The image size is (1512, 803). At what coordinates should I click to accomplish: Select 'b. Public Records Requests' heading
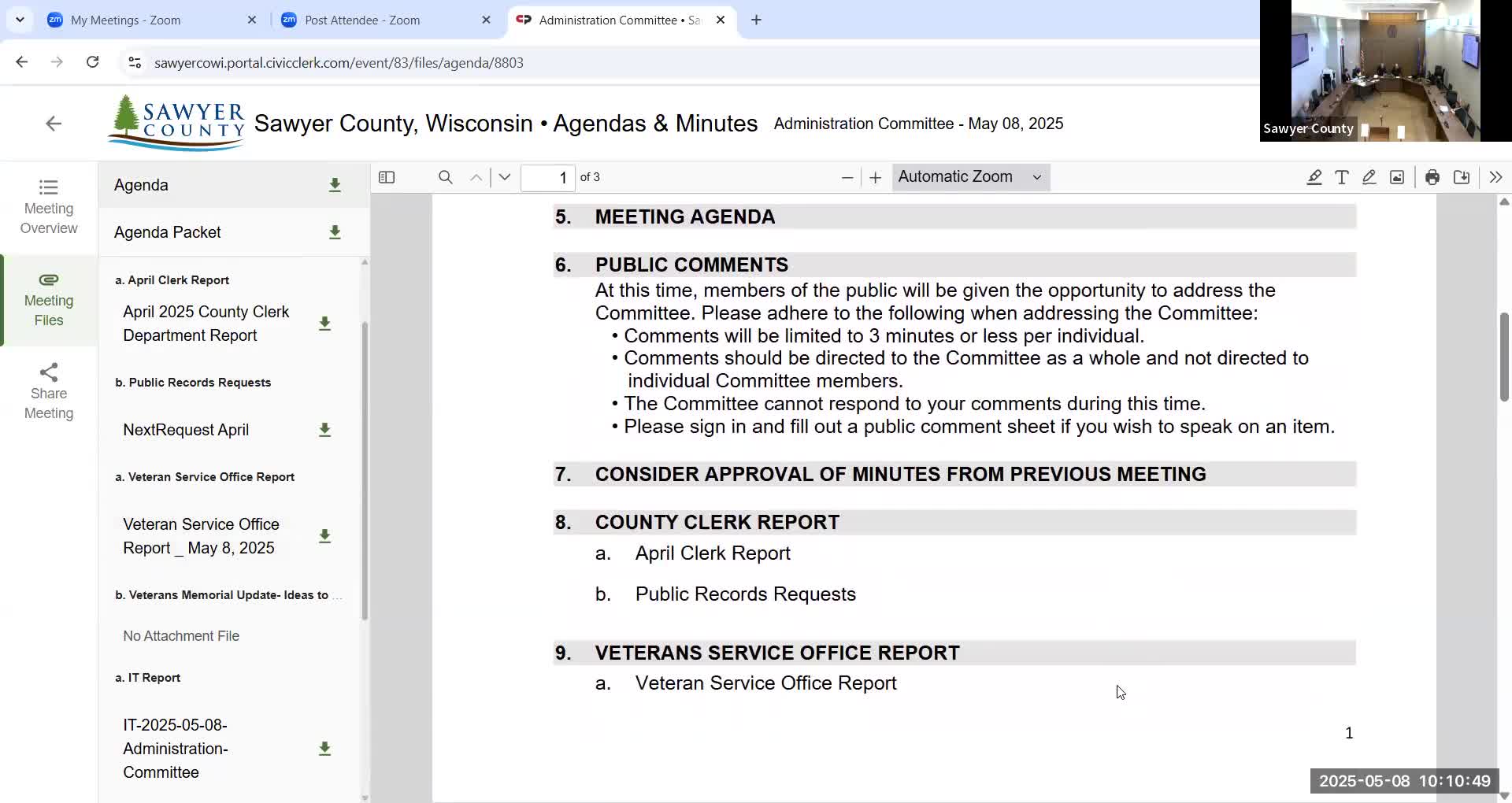[x=193, y=383]
